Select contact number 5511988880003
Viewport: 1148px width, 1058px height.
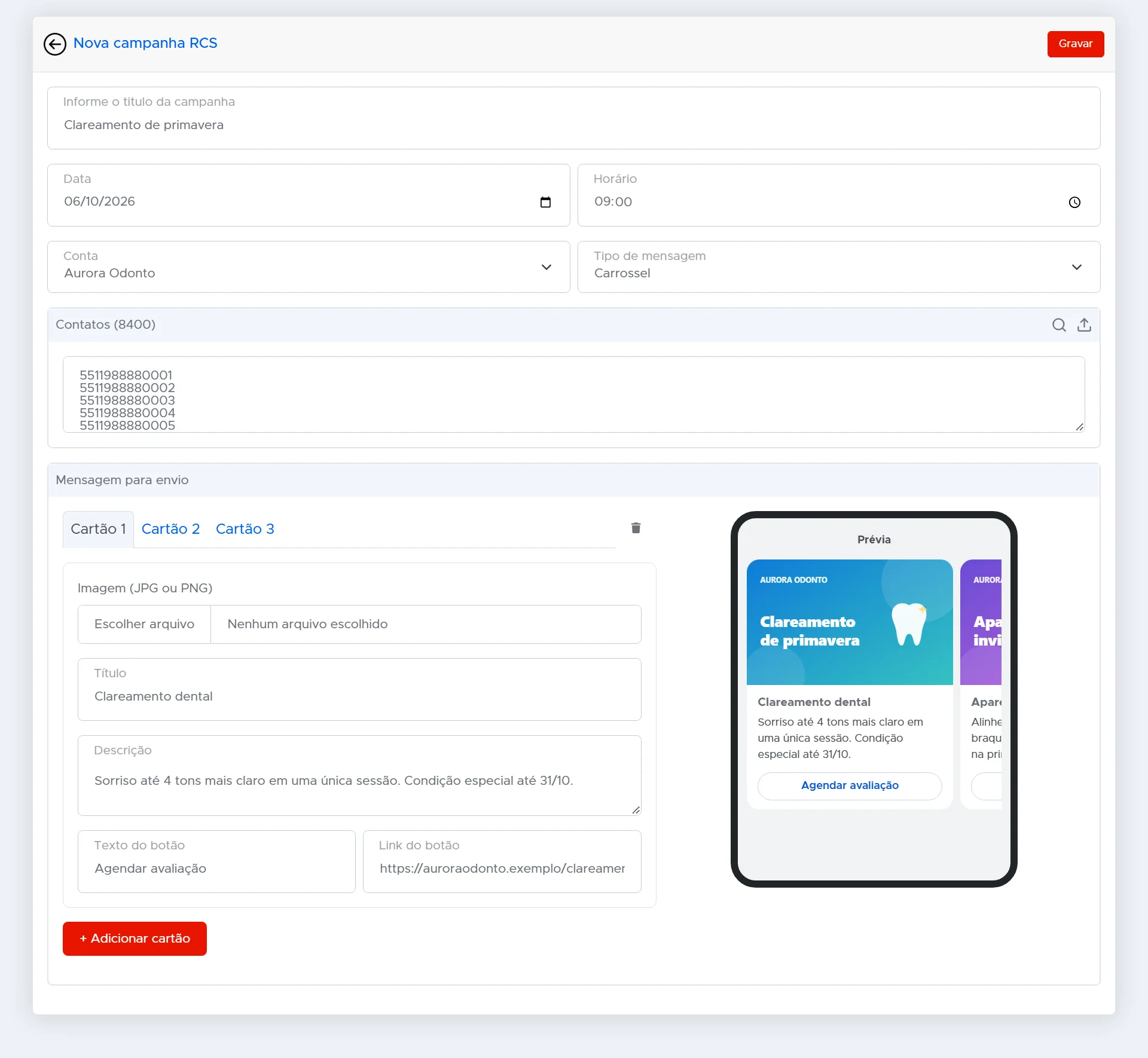click(x=127, y=400)
